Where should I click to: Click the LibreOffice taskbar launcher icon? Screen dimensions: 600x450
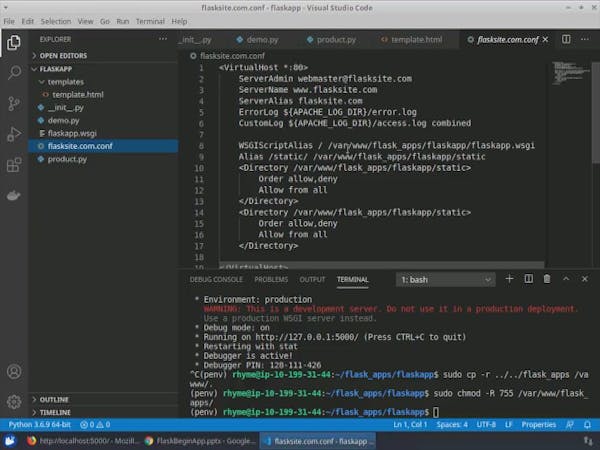(x=10, y=441)
